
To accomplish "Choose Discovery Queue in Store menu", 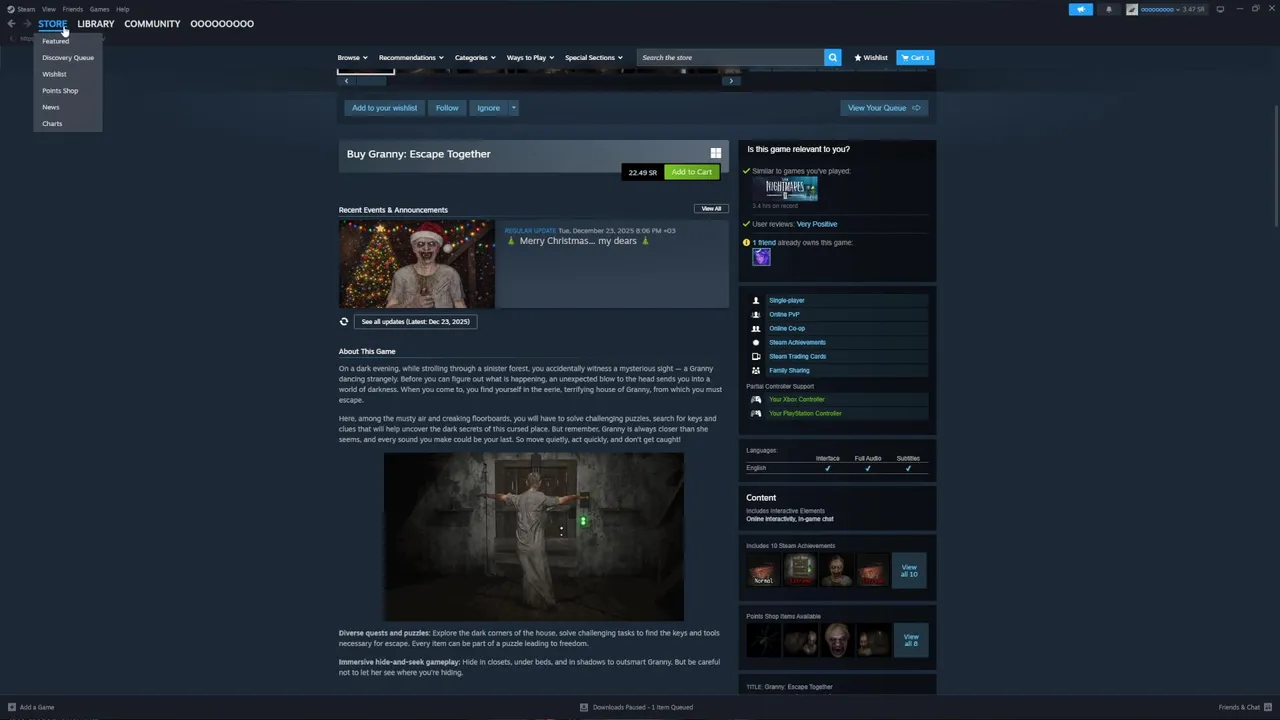I will (x=68, y=58).
